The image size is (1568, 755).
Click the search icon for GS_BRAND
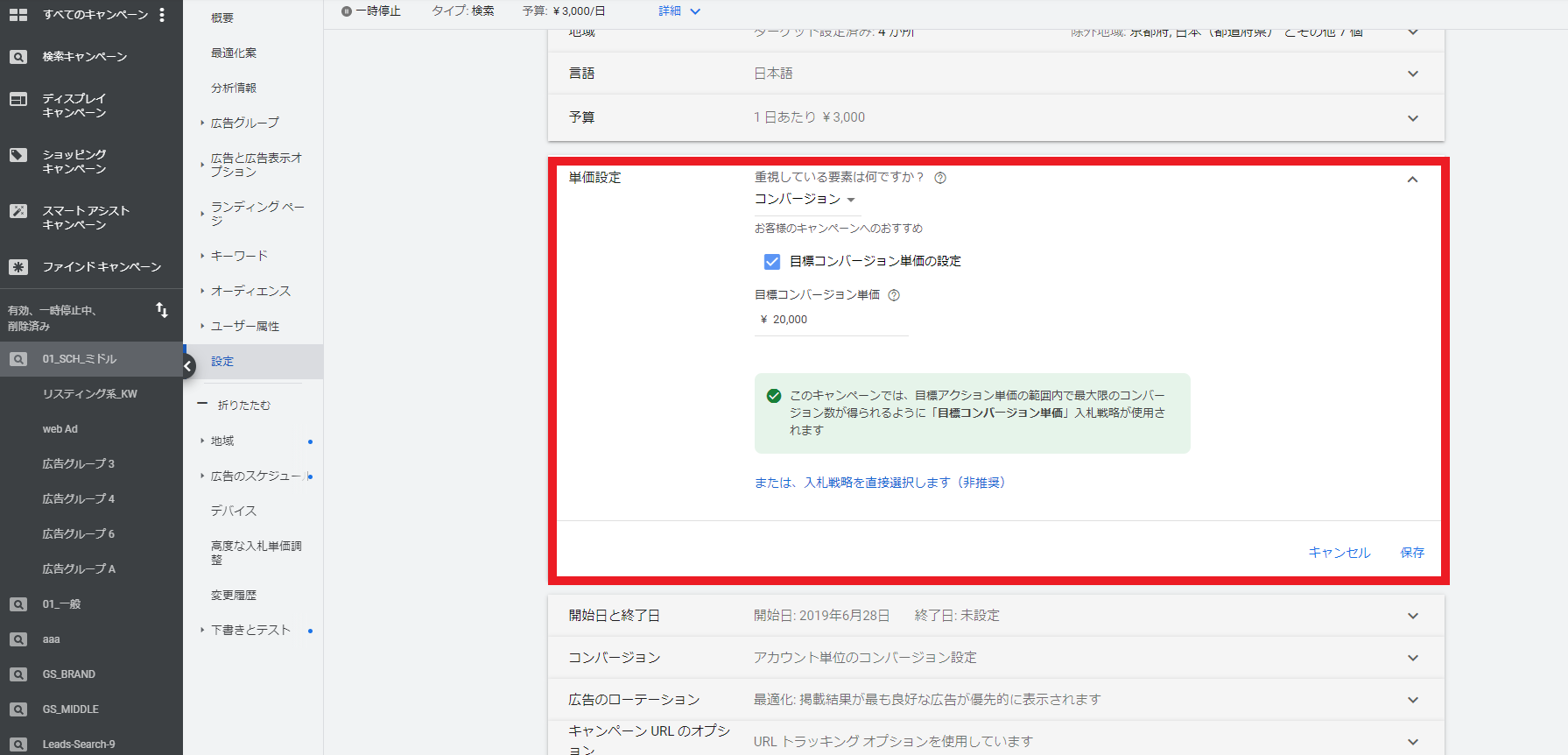tap(18, 674)
